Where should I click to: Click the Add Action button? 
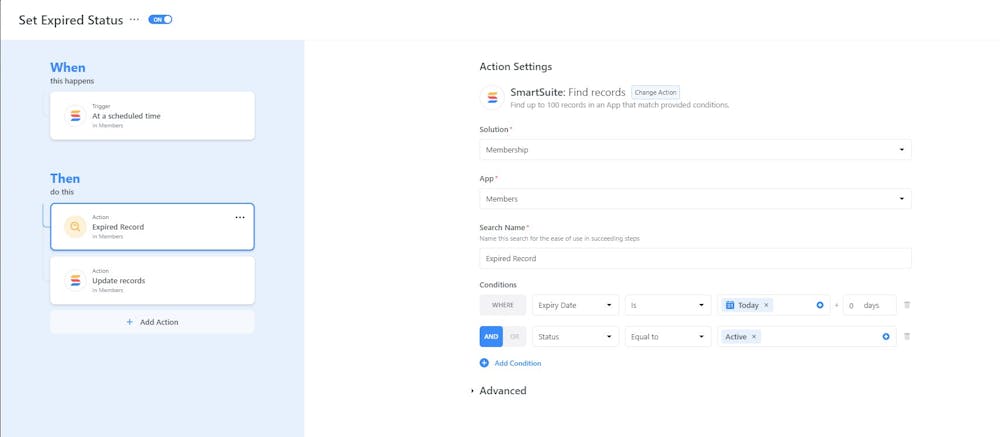(x=152, y=322)
